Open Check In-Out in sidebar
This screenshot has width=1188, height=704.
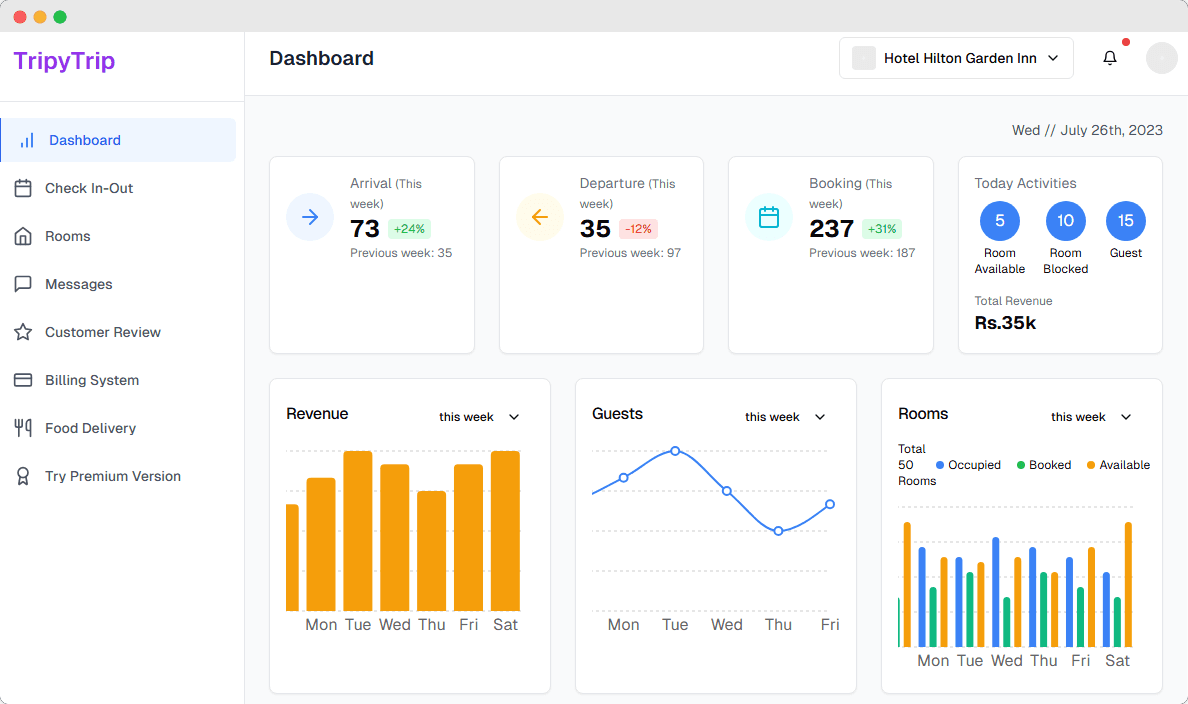(x=89, y=188)
